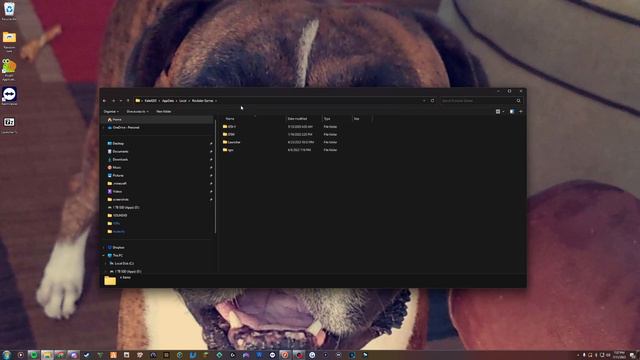Collapse the This PC node
The width and height of the screenshot is (640, 360).
click(104, 256)
